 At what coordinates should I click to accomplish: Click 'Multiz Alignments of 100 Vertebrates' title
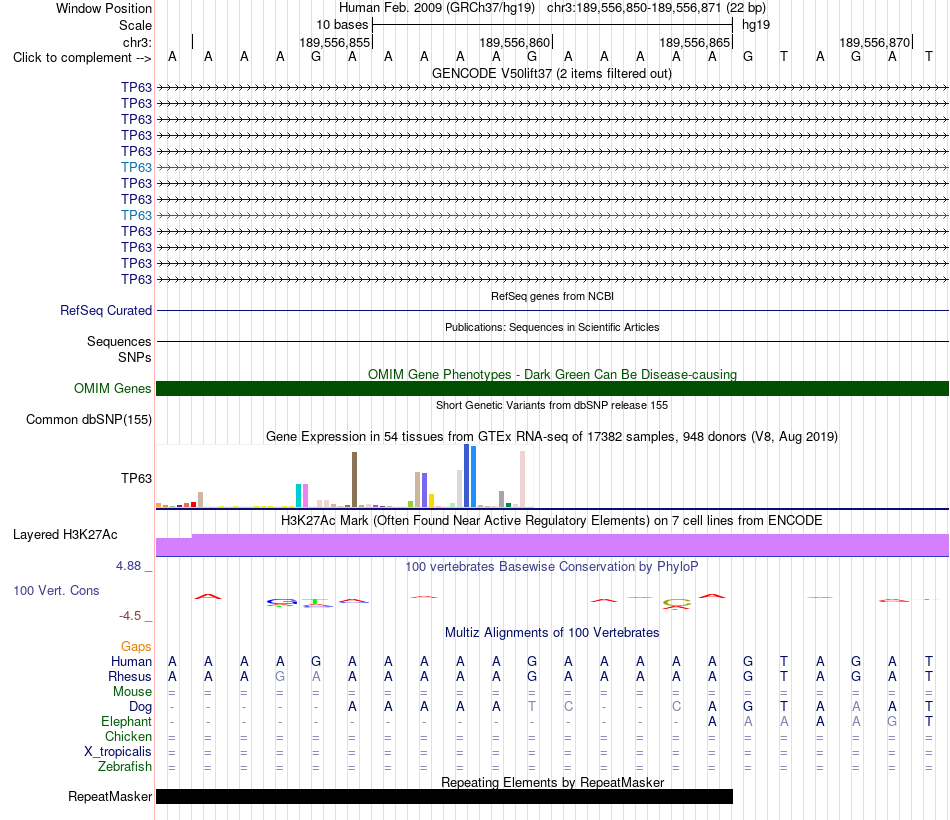click(x=552, y=633)
